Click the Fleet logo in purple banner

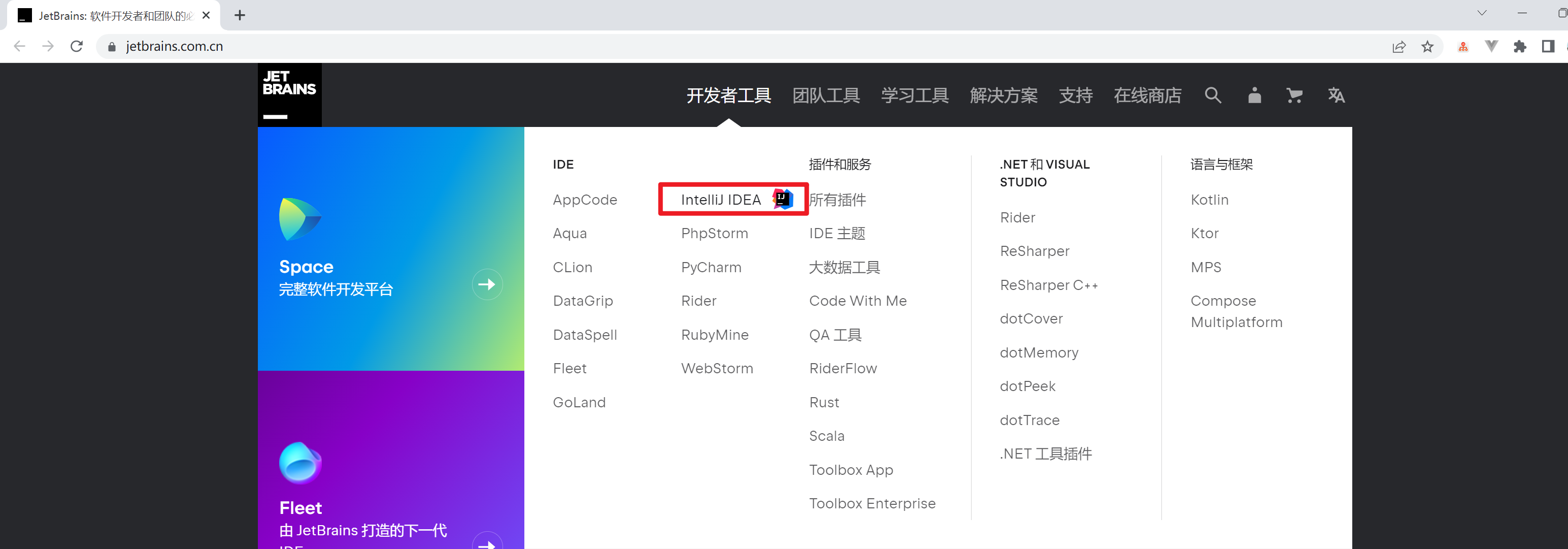click(x=300, y=463)
